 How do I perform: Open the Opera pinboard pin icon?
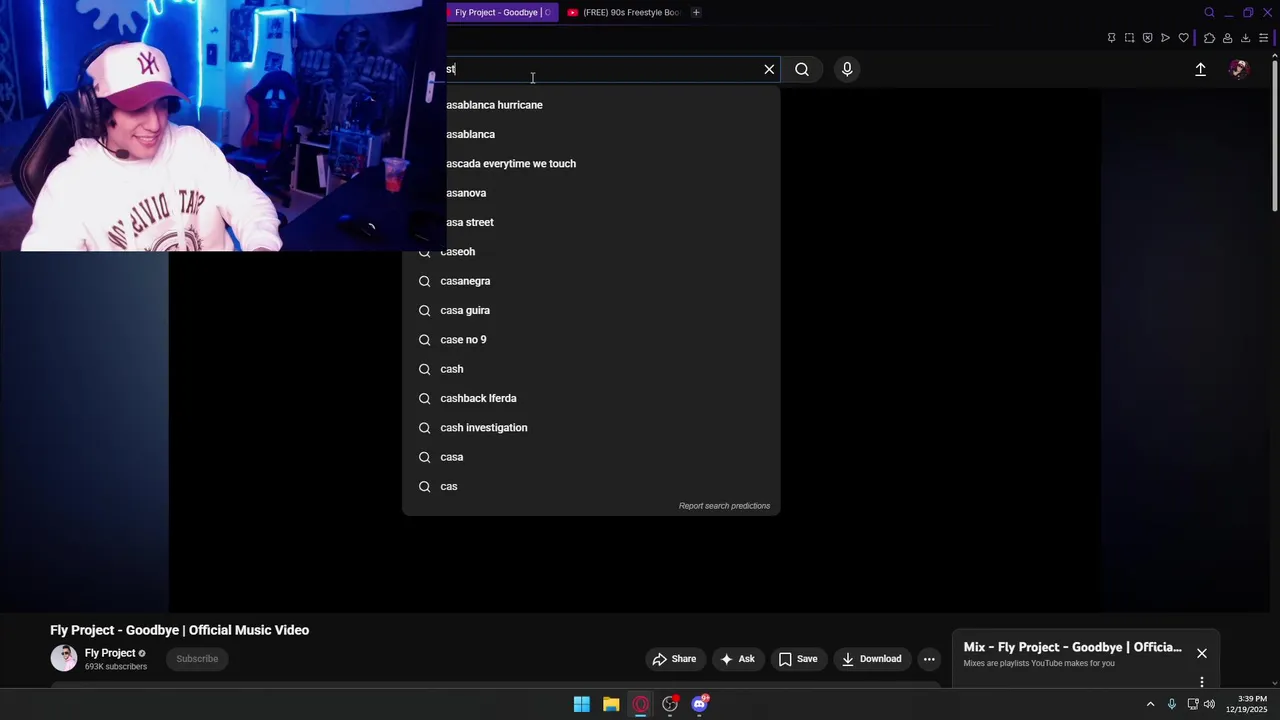pyautogui.click(x=1111, y=38)
